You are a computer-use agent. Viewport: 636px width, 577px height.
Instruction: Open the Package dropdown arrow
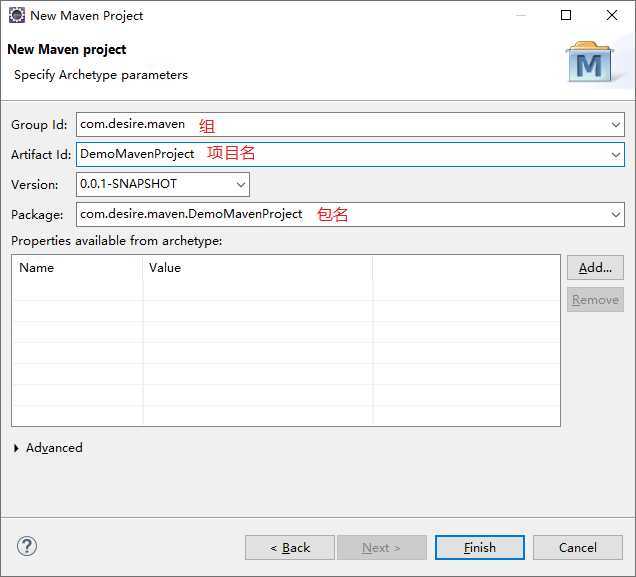point(616,214)
